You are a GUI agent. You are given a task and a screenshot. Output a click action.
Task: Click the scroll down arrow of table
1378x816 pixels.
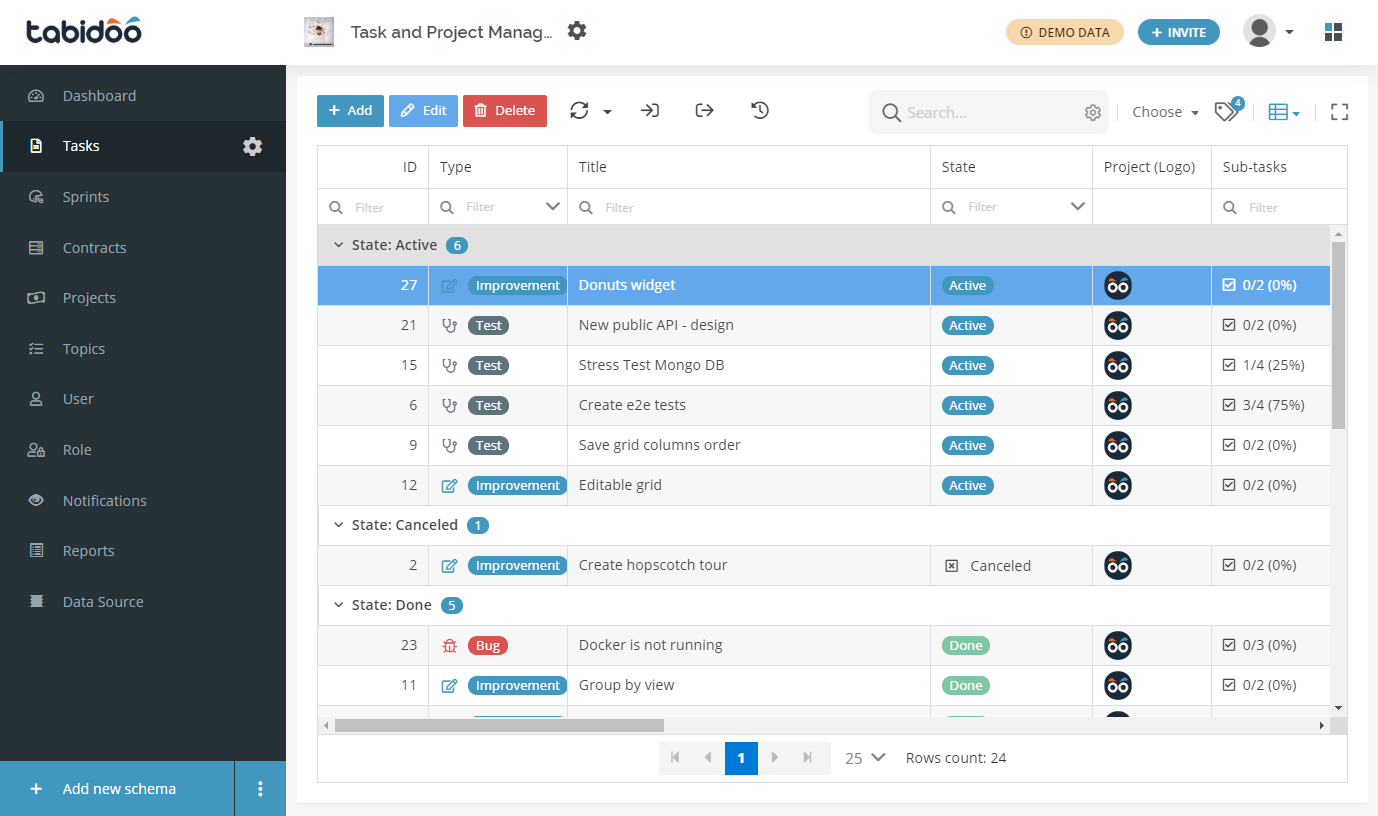[x=1339, y=708]
